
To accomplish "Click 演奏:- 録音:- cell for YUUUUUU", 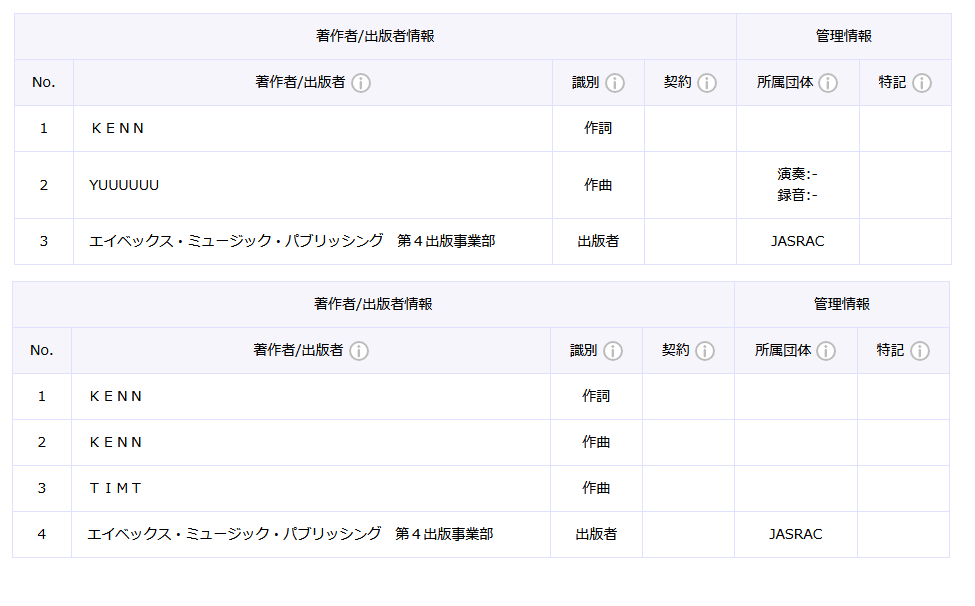I will pyautogui.click(x=798, y=185).
